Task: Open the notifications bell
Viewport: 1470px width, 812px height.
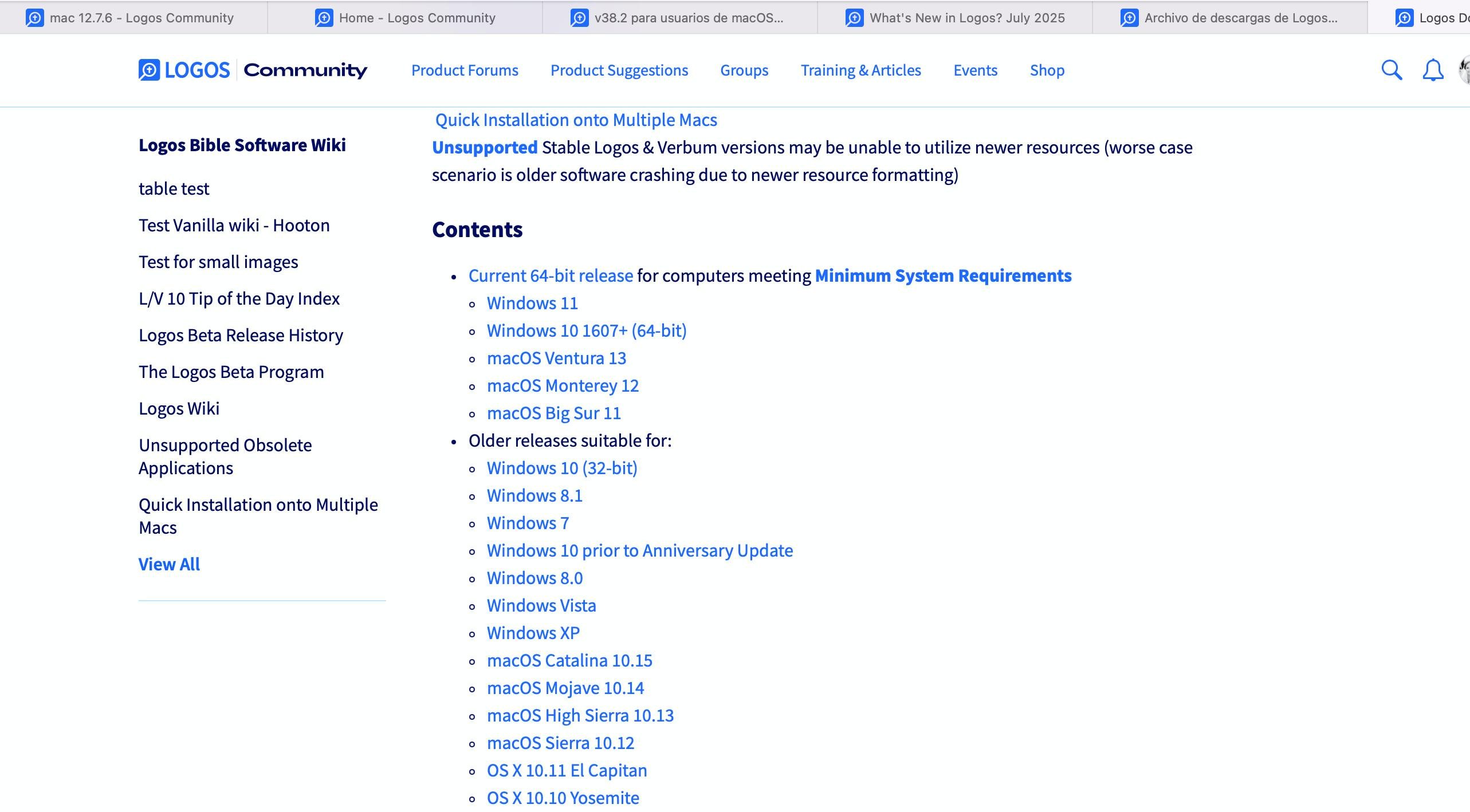Action: pyautogui.click(x=1433, y=70)
